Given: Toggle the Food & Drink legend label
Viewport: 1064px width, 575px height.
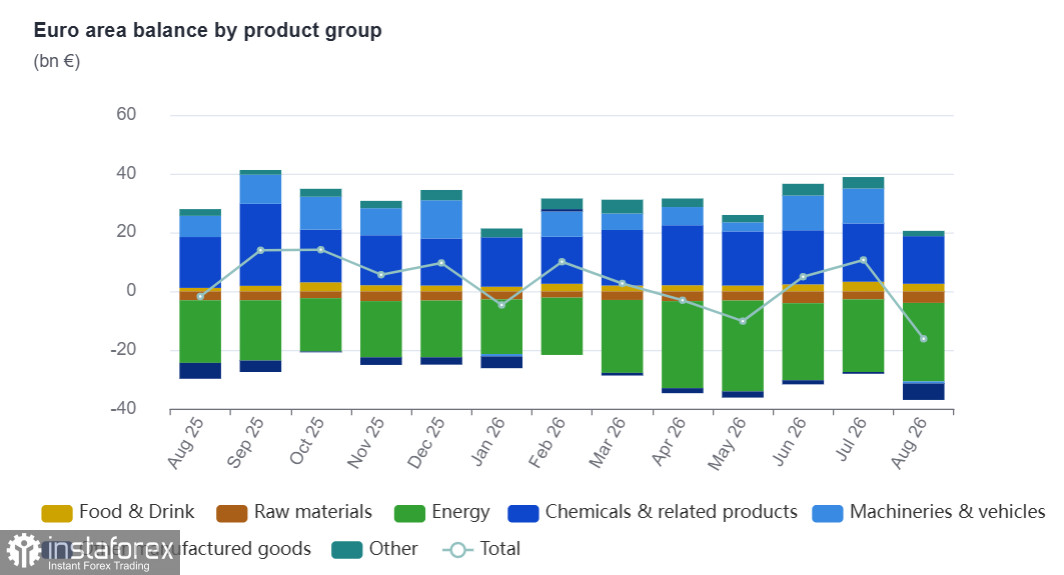Looking at the screenshot, I should click(x=136, y=512).
